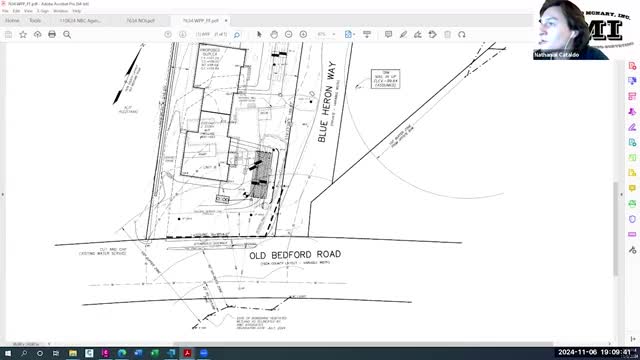Select the highlighter pen tool
The height and width of the screenshot is (360, 640).
pyautogui.click(x=403, y=35)
